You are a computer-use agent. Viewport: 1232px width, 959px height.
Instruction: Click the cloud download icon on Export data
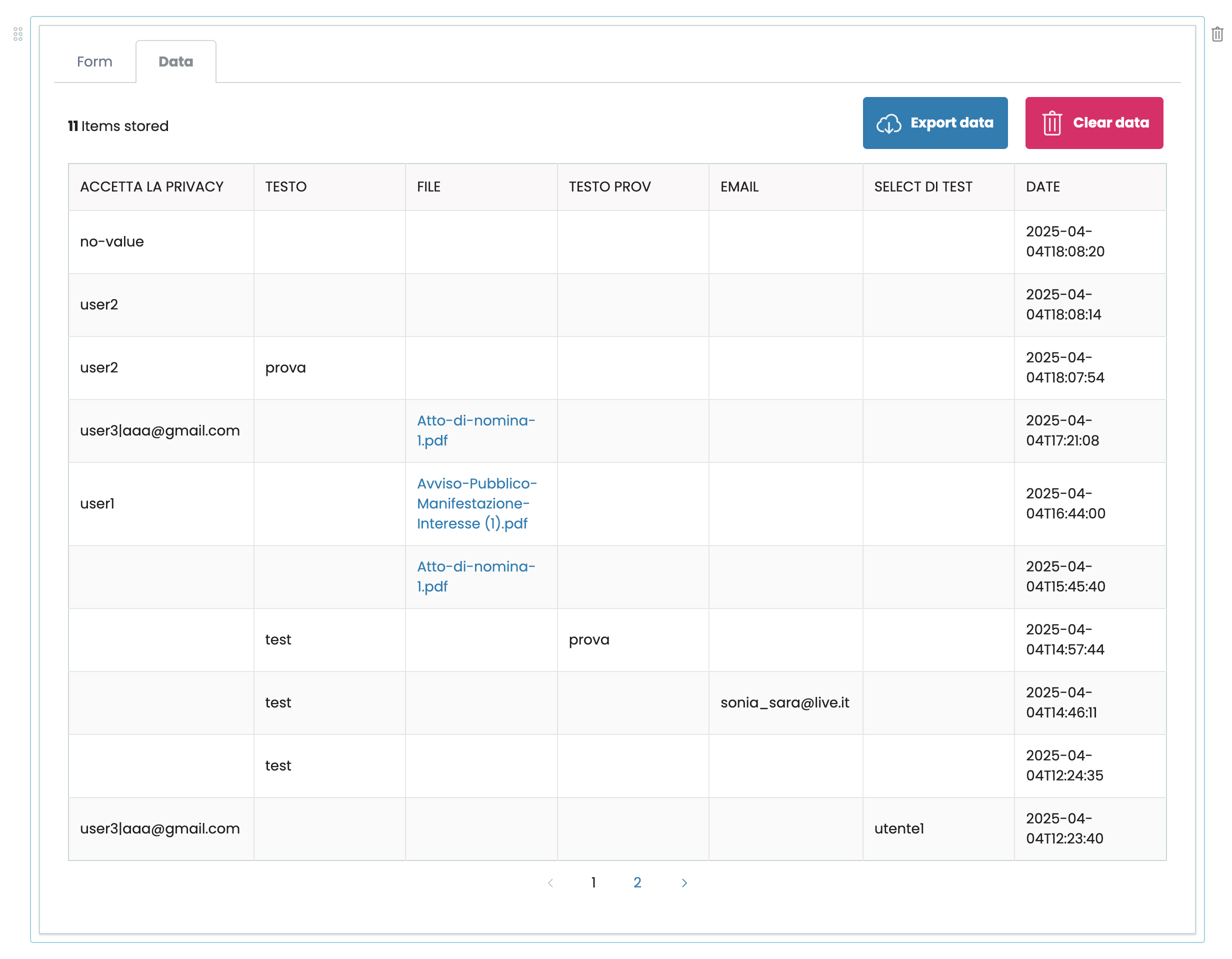(x=890, y=123)
